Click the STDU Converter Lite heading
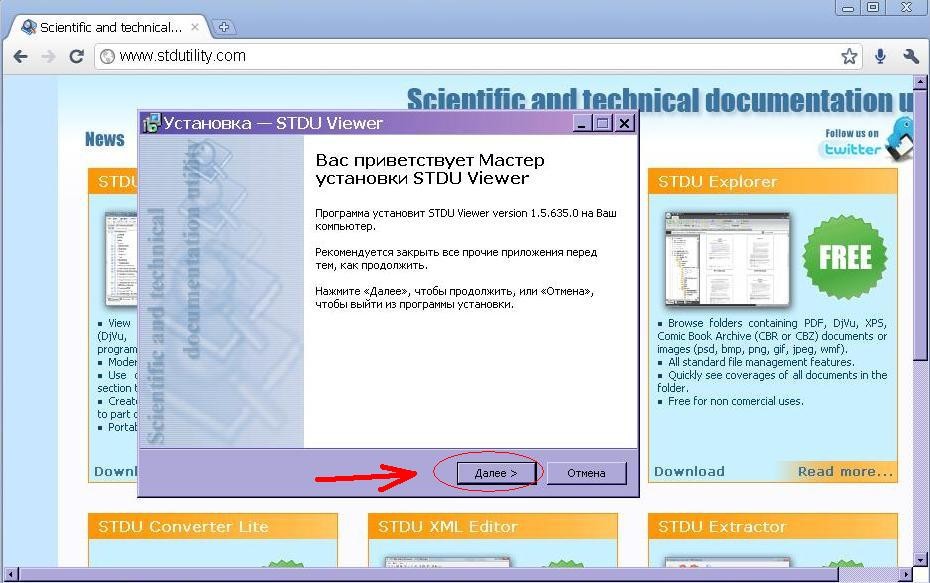This screenshot has height=583, width=930. point(183,527)
